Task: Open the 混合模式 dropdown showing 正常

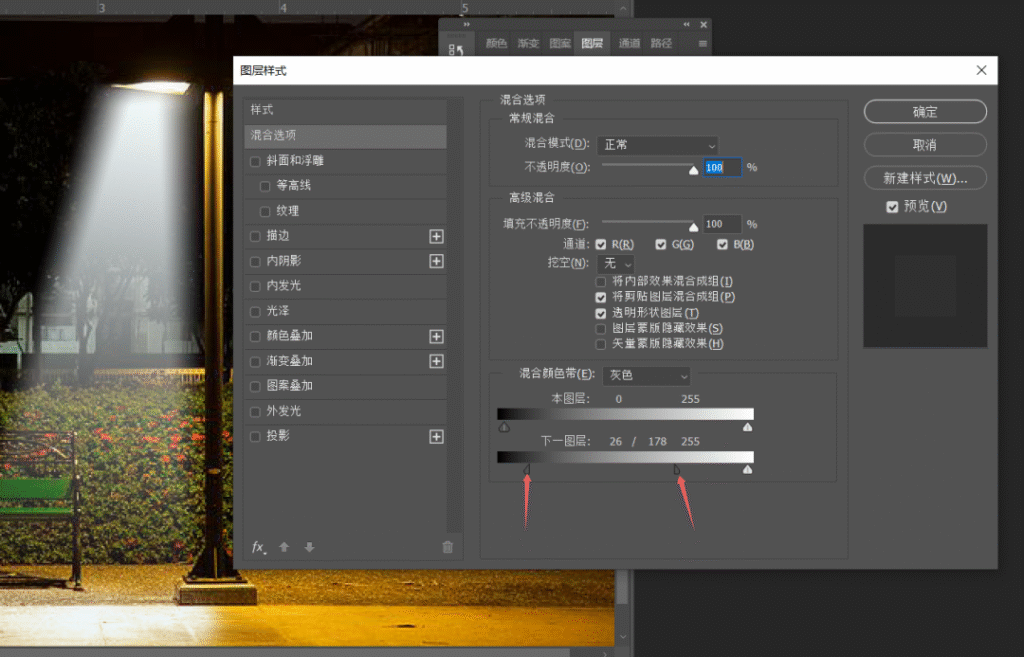Action: (658, 145)
